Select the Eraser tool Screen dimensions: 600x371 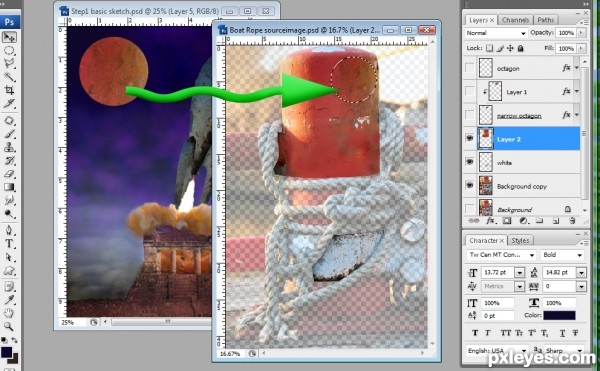click(x=9, y=174)
